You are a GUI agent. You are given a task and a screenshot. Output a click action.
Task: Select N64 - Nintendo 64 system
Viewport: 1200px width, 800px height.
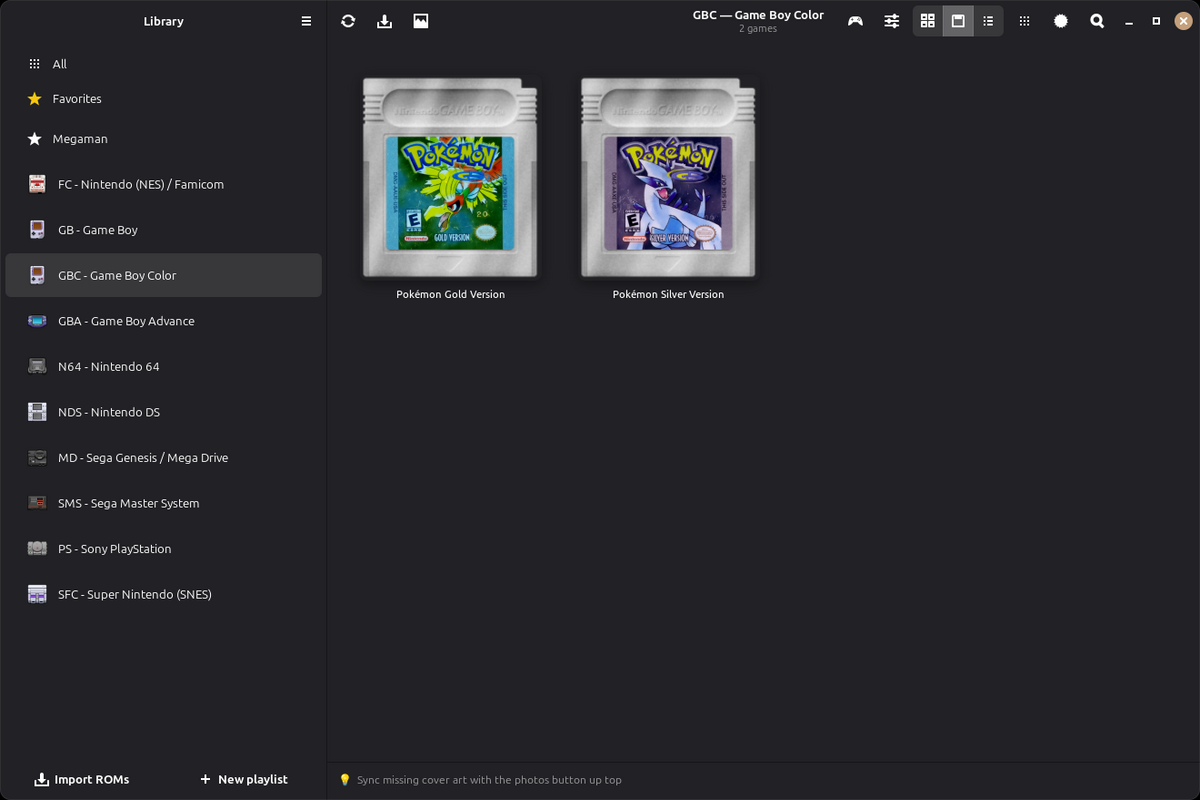pyautogui.click(x=163, y=366)
